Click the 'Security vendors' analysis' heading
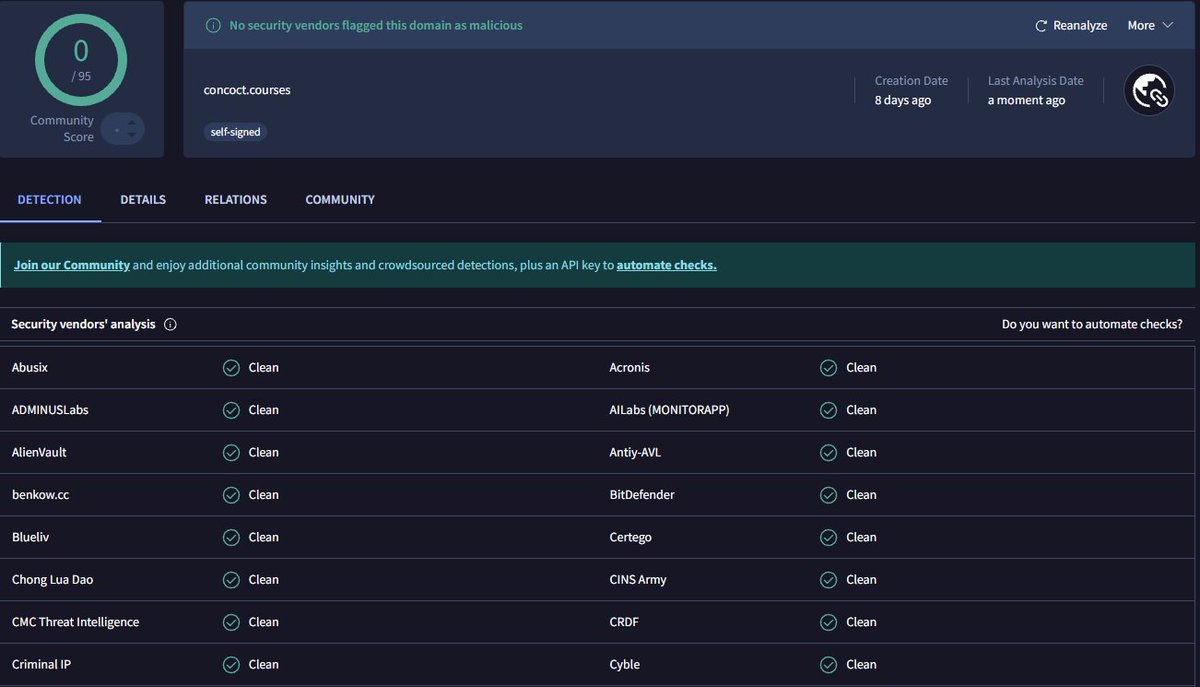This screenshot has width=1200, height=687. (83, 325)
